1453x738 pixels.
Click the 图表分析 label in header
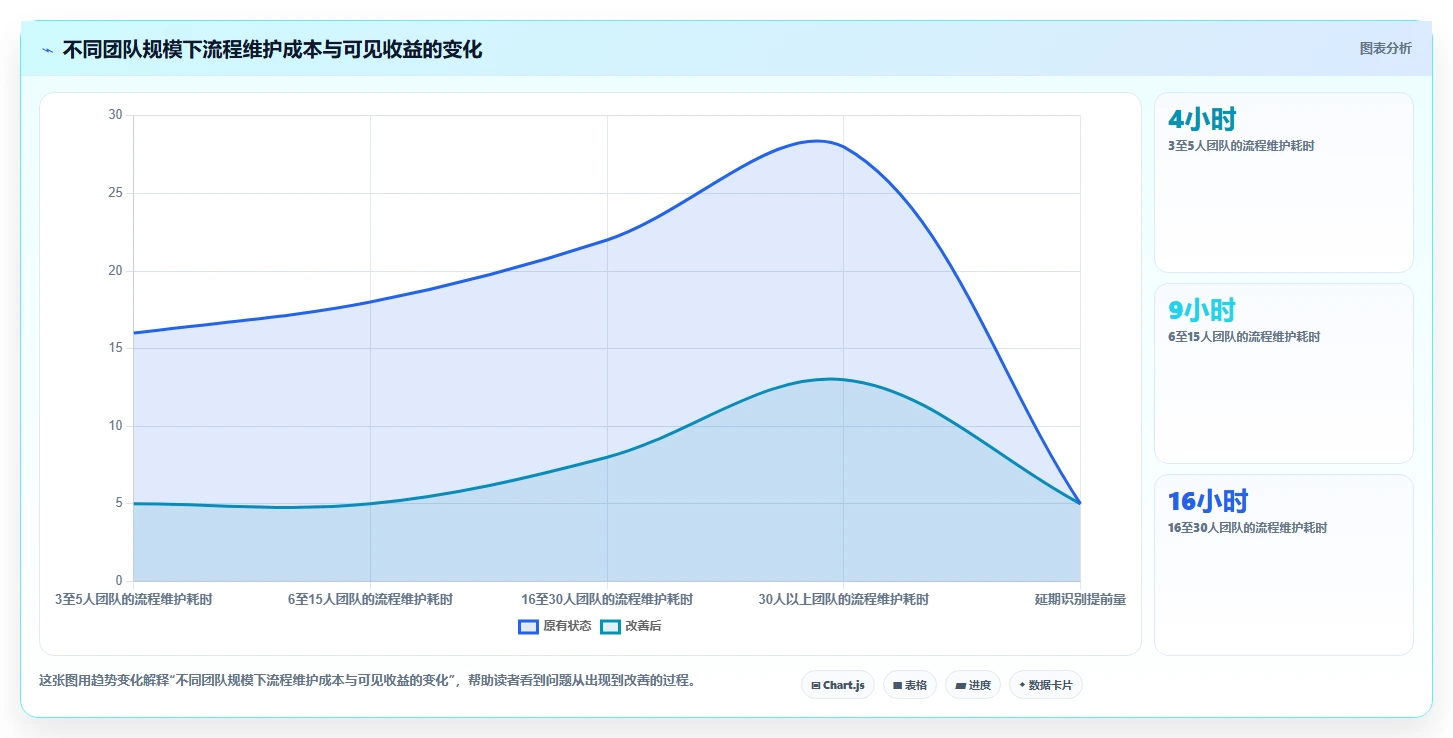tap(1385, 48)
